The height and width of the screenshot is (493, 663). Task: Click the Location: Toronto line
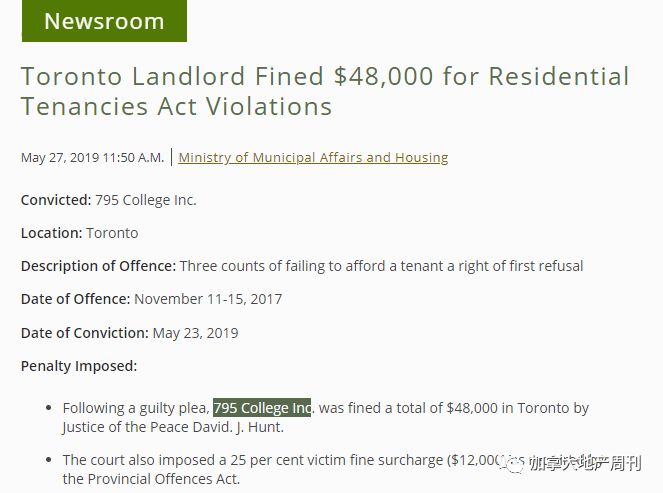79,233
